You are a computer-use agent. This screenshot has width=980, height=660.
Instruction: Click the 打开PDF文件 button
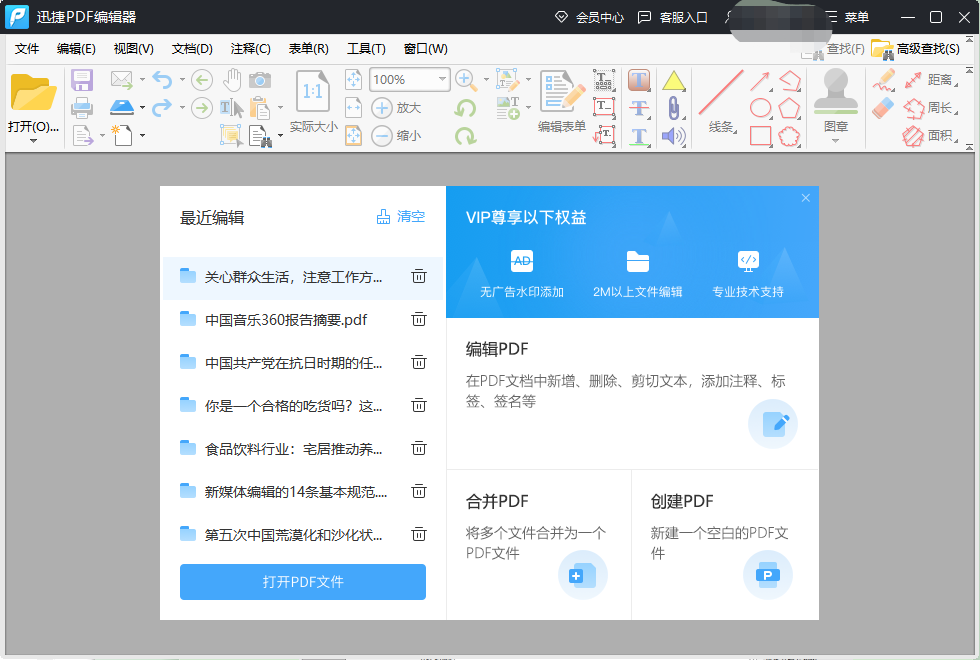pos(303,582)
